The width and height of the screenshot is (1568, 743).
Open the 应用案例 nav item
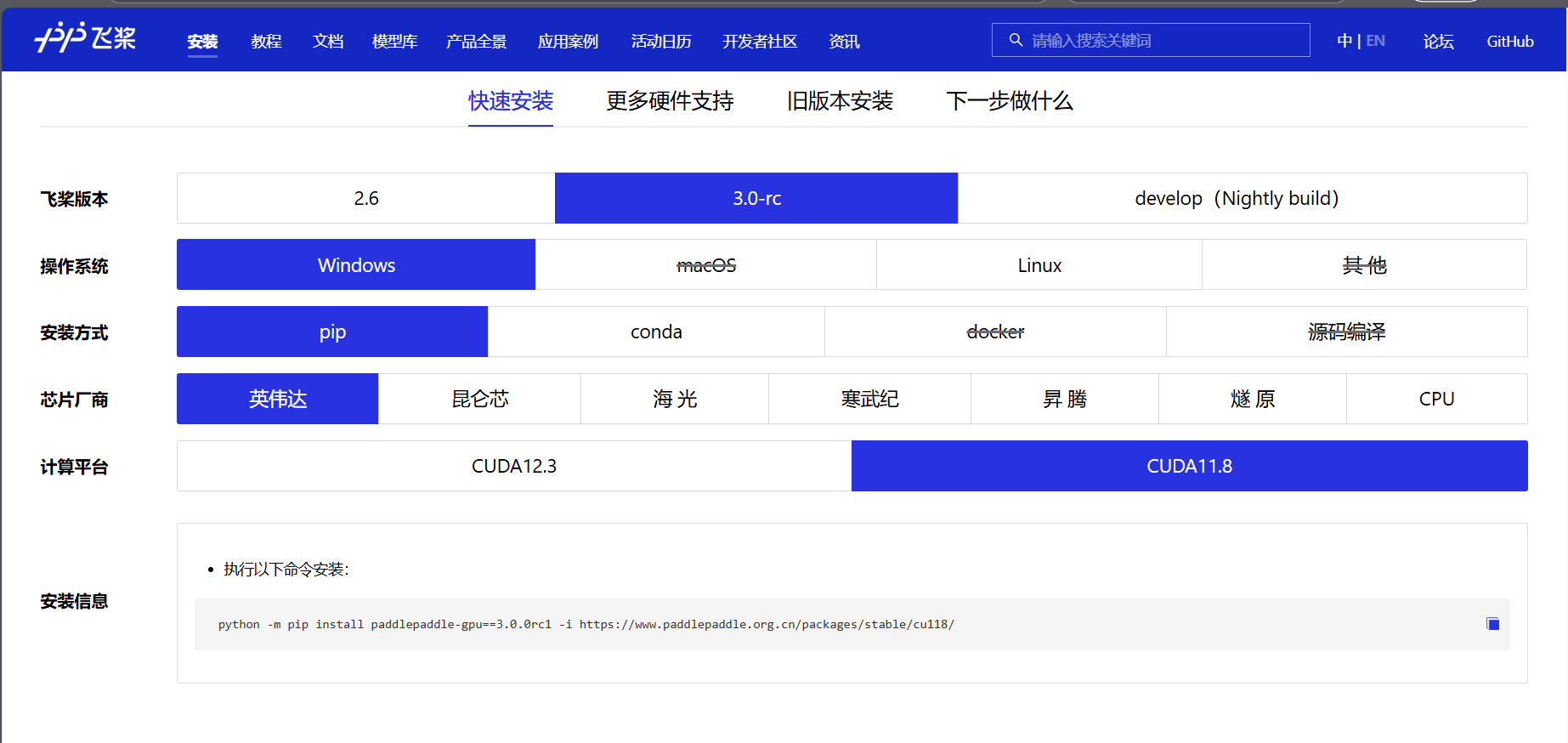568,41
